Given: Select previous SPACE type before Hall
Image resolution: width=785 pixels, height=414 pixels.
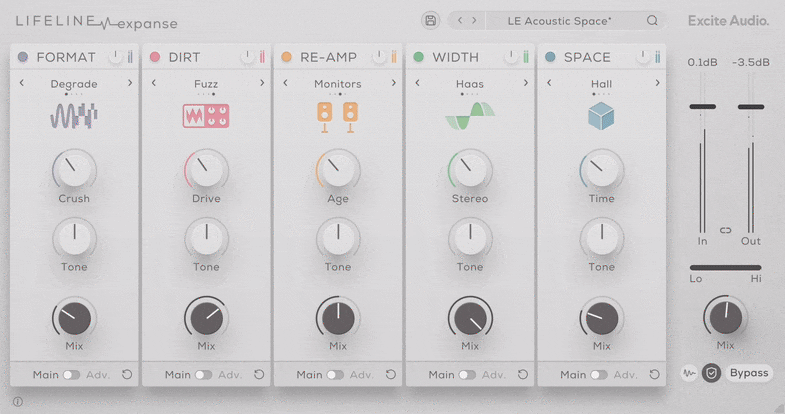Looking at the screenshot, I should point(549,83).
